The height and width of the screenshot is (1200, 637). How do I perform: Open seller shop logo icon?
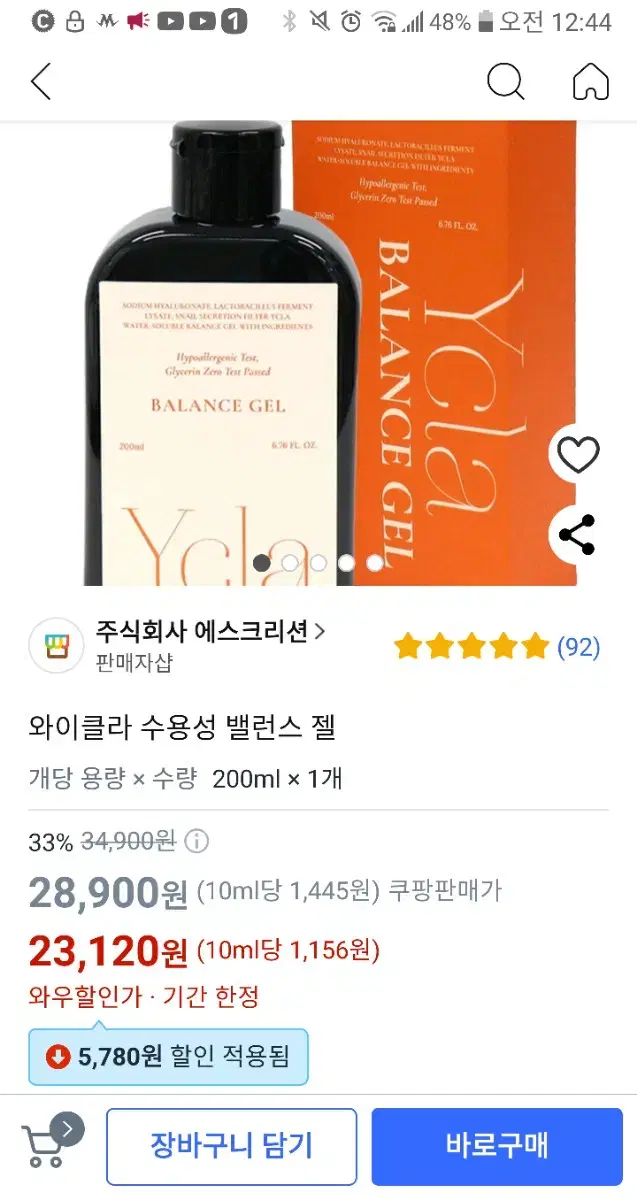pyautogui.click(x=56, y=645)
